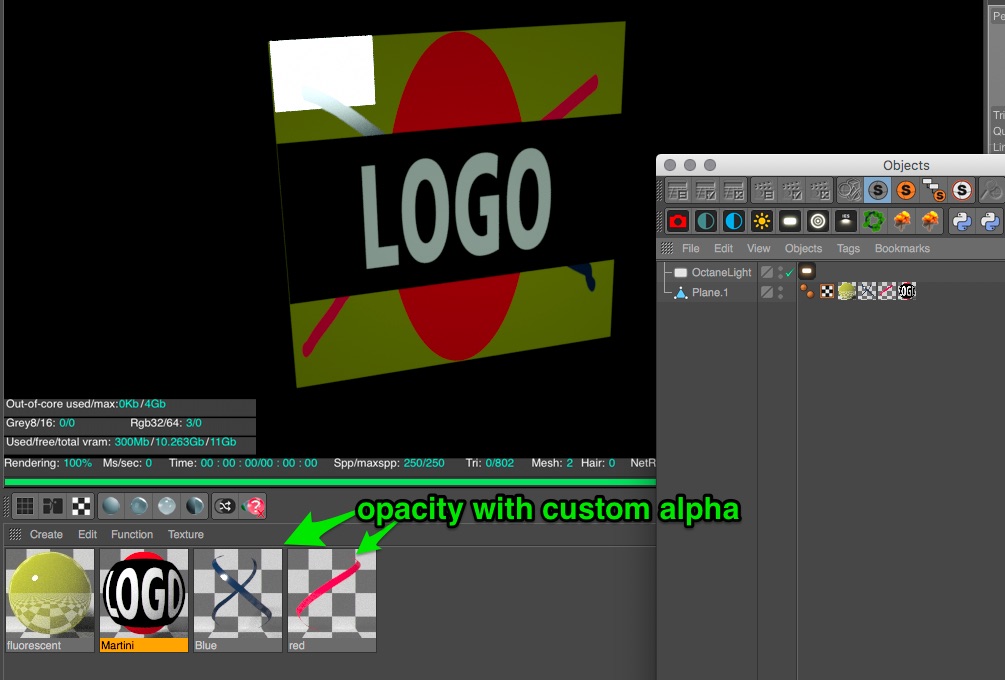The width and height of the screenshot is (1005, 680).
Task: Select the Blue material thumbnail
Action: pyautogui.click(x=238, y=600)
